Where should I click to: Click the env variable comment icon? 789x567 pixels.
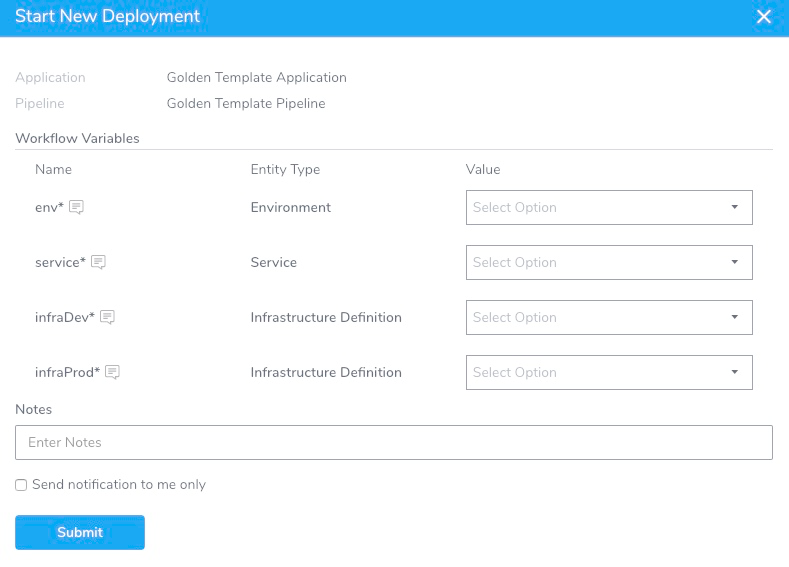pos(76,207)
